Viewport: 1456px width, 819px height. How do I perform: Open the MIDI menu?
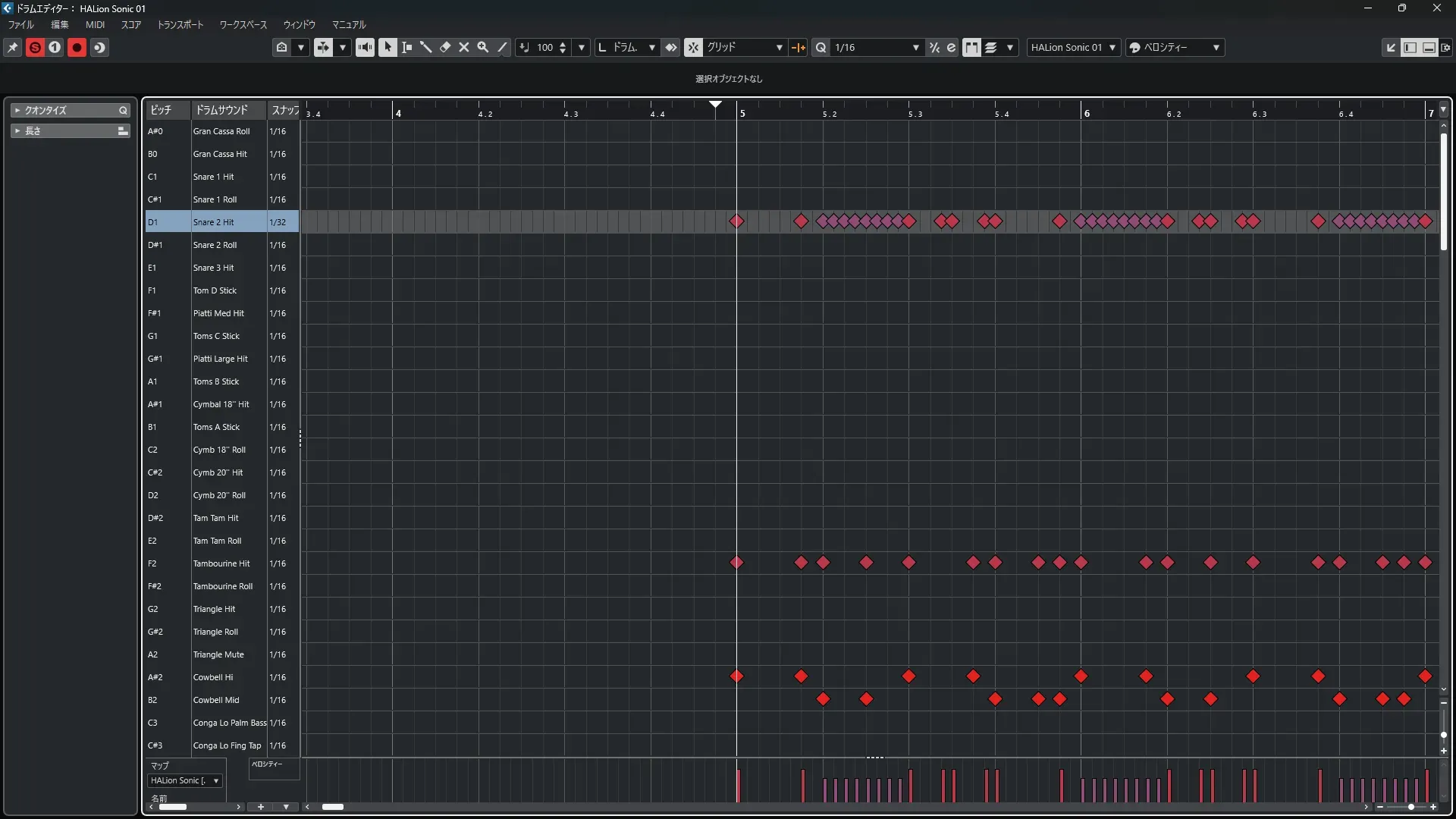tap(95, 24)
